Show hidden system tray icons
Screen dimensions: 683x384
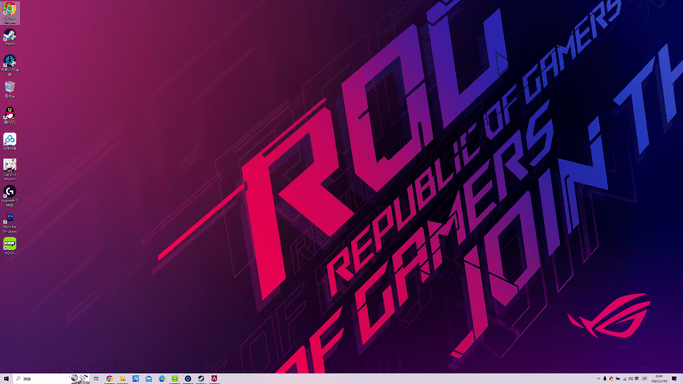[x=598, y=379]
